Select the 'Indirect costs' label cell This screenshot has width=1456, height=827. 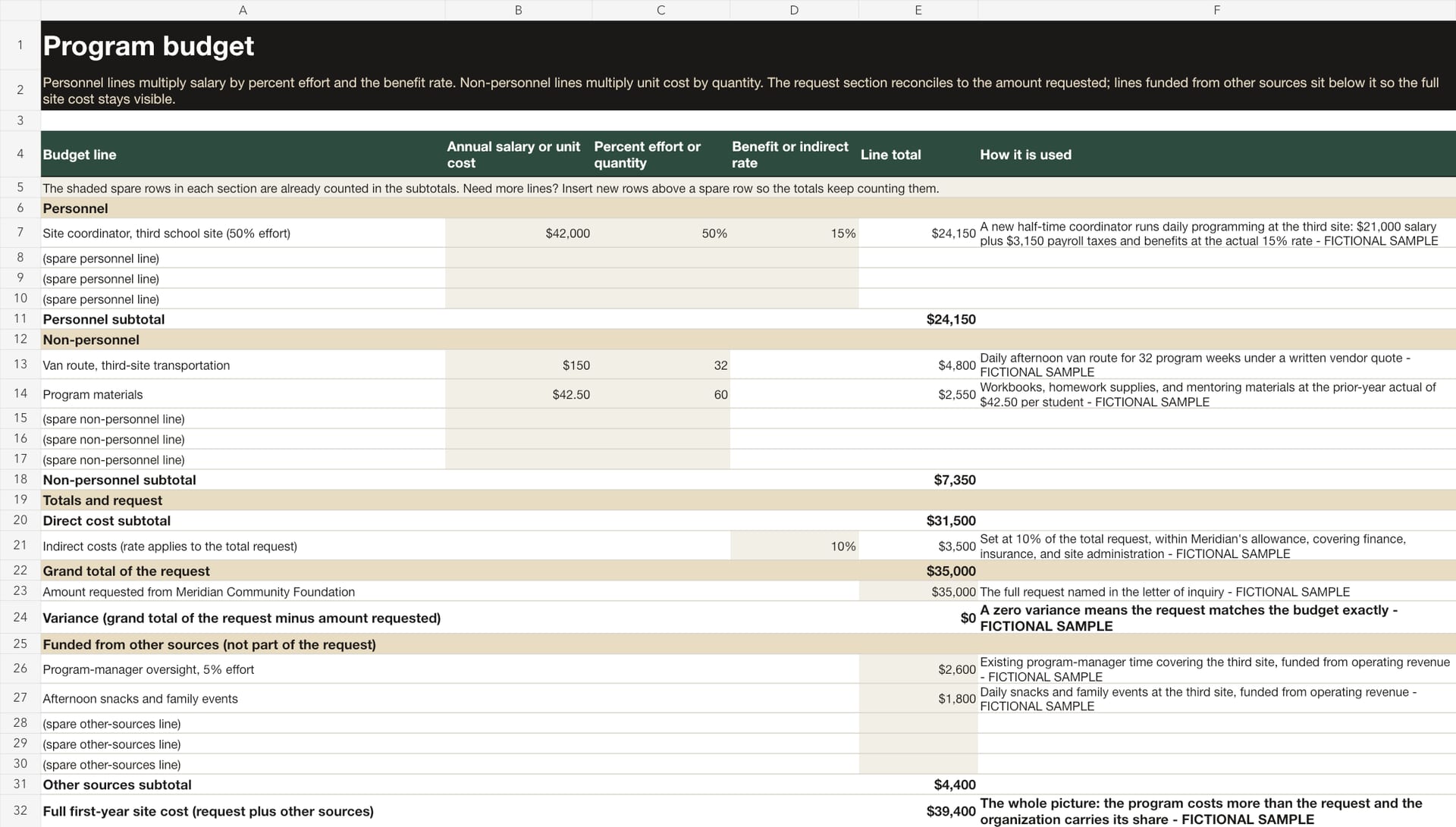243,546
